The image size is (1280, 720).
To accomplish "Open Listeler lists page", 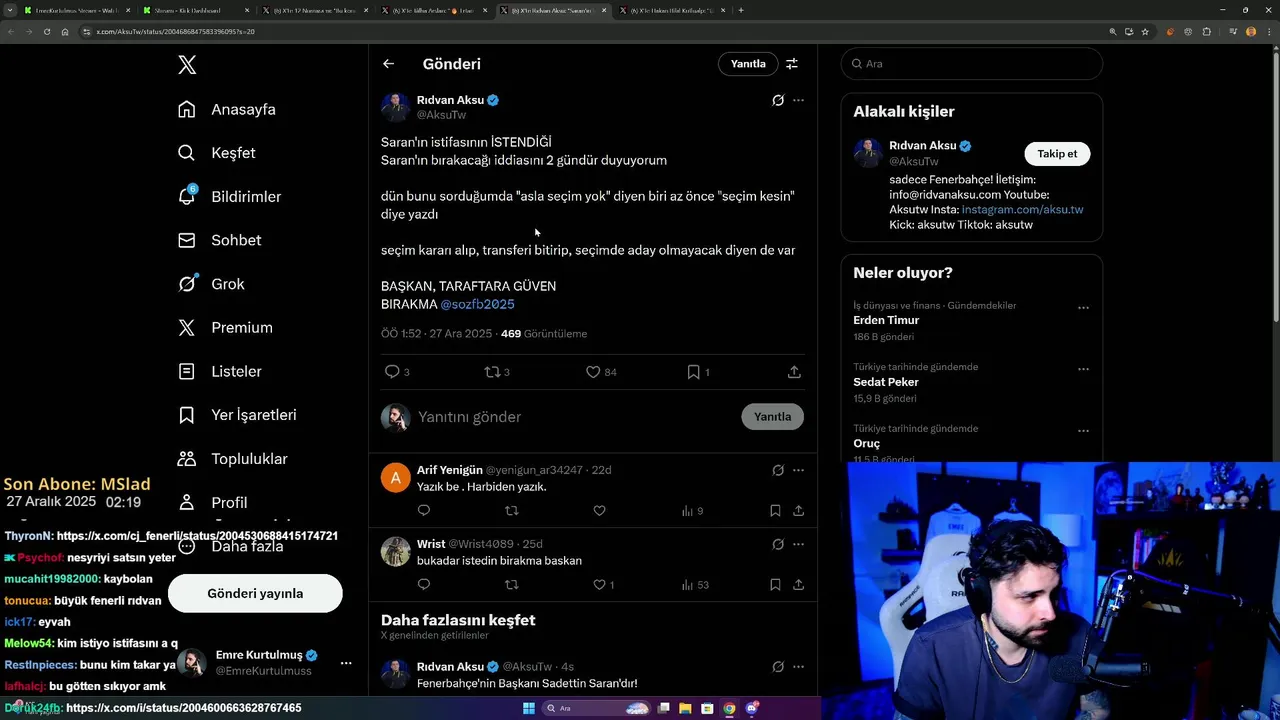I will click(x=219, y=371).
